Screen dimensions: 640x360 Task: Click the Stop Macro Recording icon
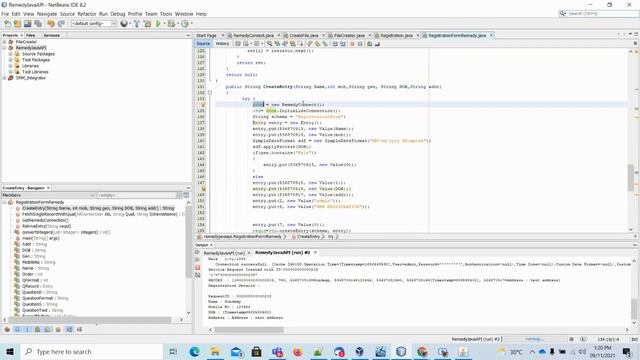[360, 44]
